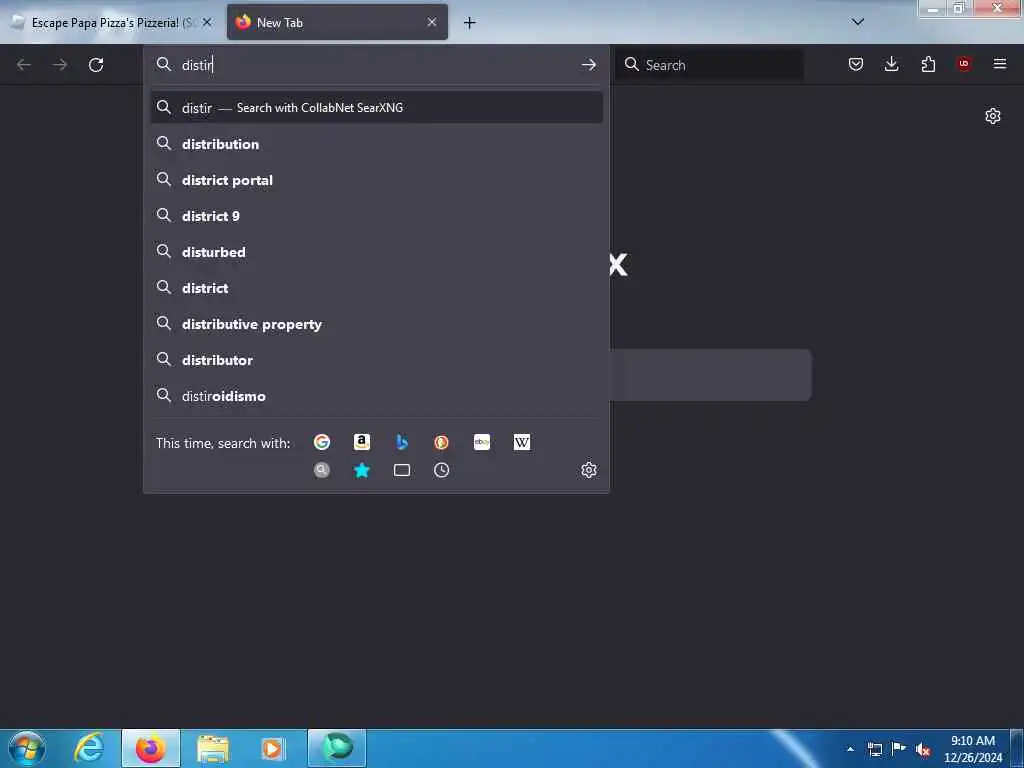Open the Firefox hamburger menu
This screenshot has height=768, width=1024.
click(999, 64)
